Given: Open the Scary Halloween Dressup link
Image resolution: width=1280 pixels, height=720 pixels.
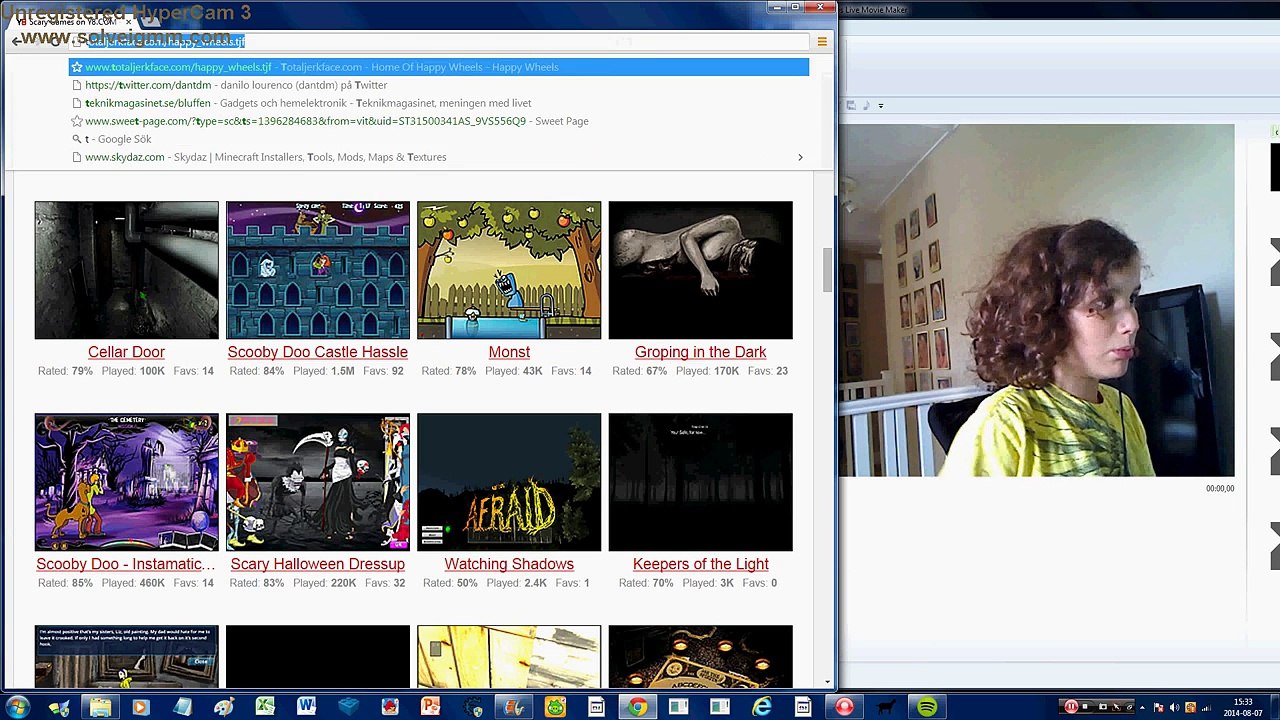Looking at the screenshot, I should click(318, 564).
